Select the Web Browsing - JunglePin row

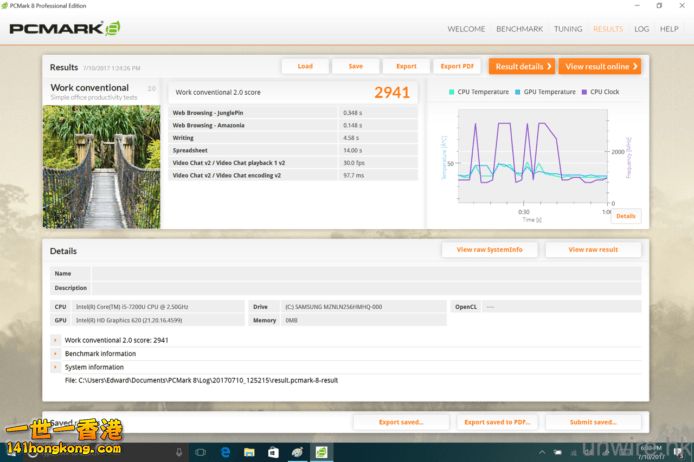click(x=293, y=113)
